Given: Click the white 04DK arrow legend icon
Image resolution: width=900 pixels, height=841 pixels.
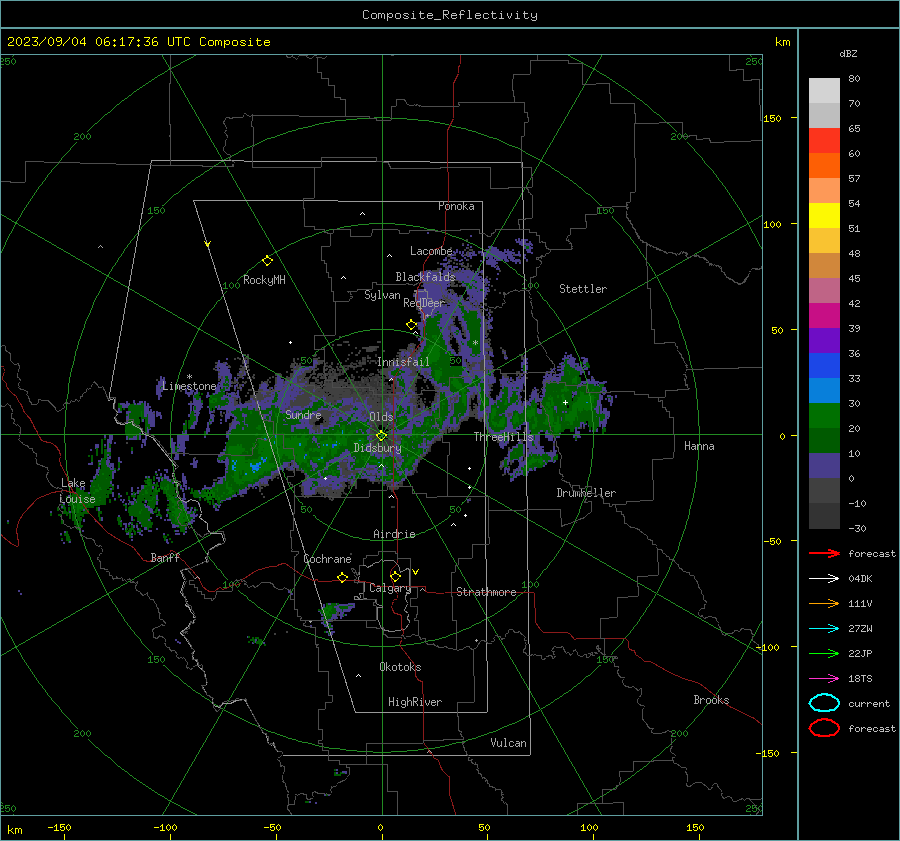Looking at the screenshot, I should click(x=824, y=578).
